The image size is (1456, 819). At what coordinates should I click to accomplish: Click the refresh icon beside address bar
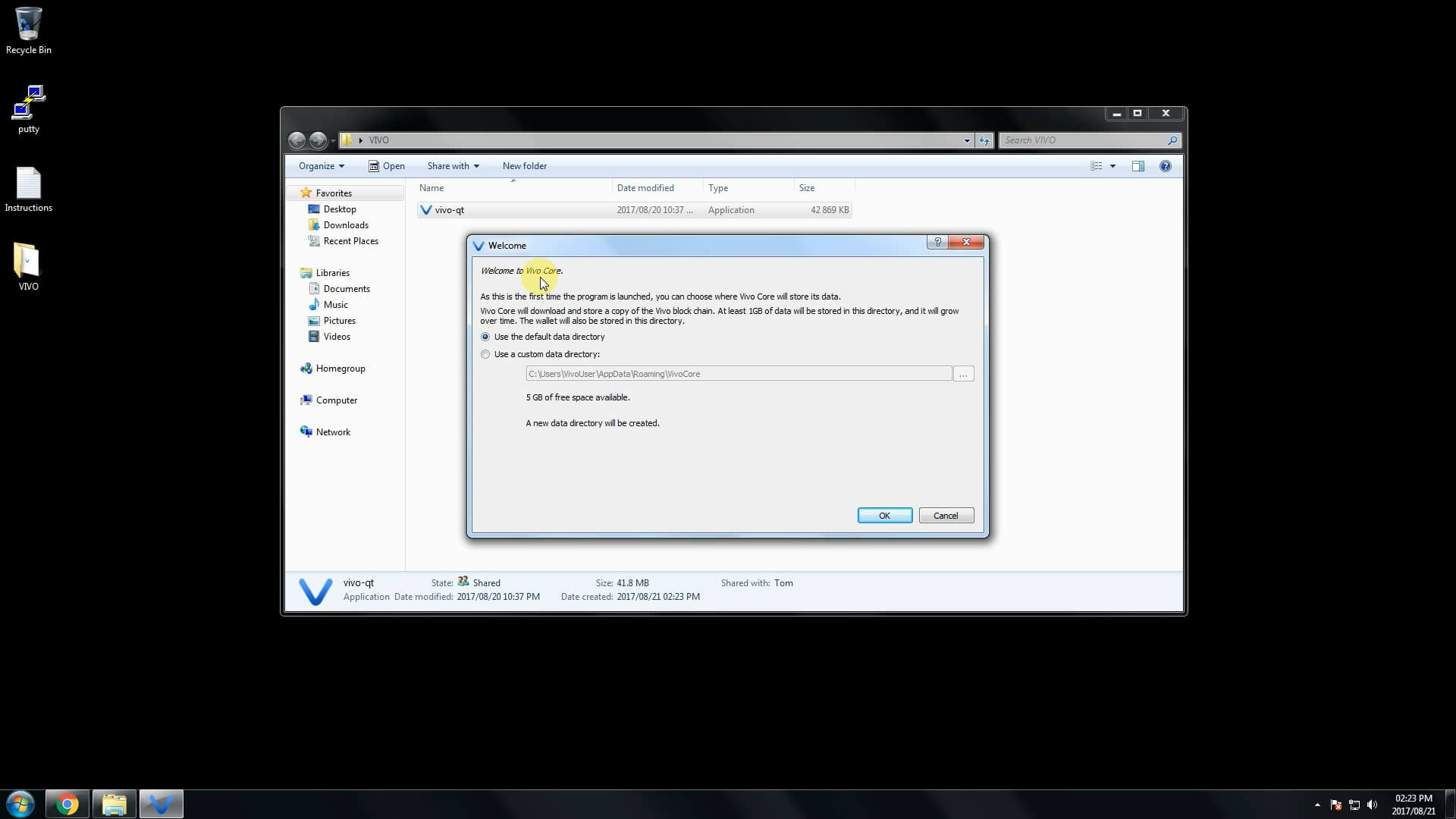tap(984, 140)
